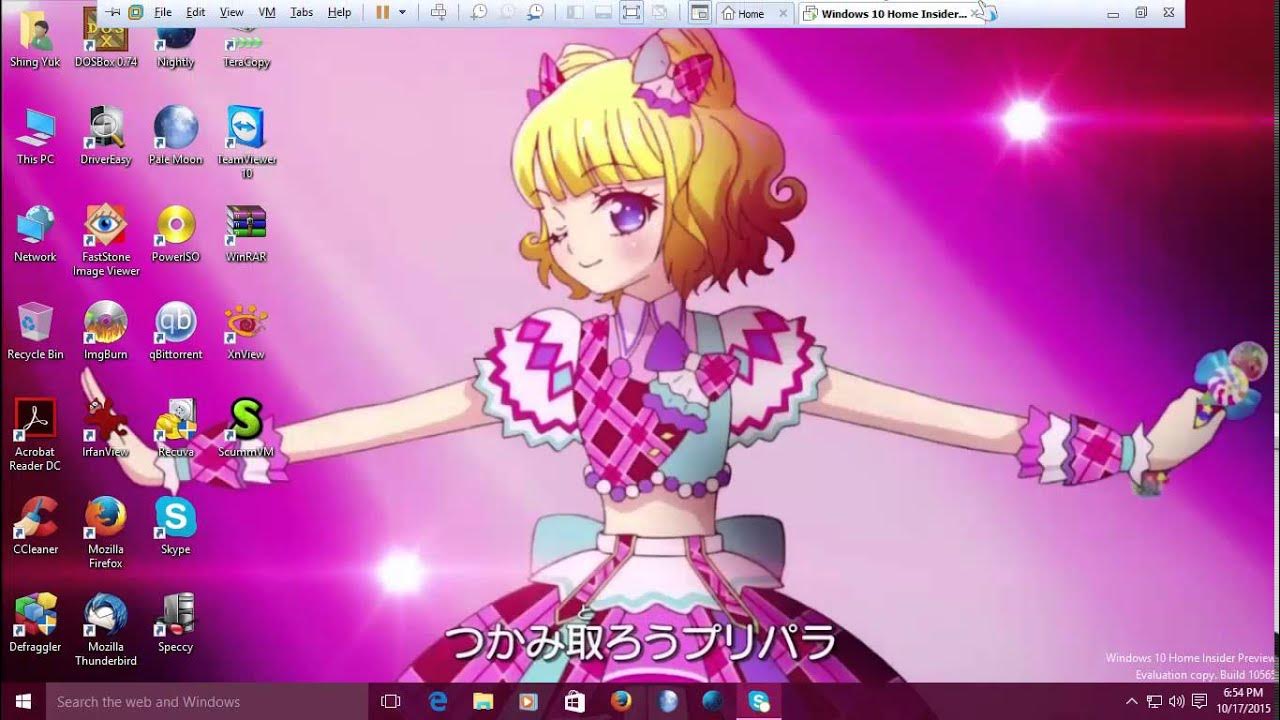Screen dimensions: 1280x720
Task: Open the Acrobat Reader DC shortcut
Action: pos(35,435)
